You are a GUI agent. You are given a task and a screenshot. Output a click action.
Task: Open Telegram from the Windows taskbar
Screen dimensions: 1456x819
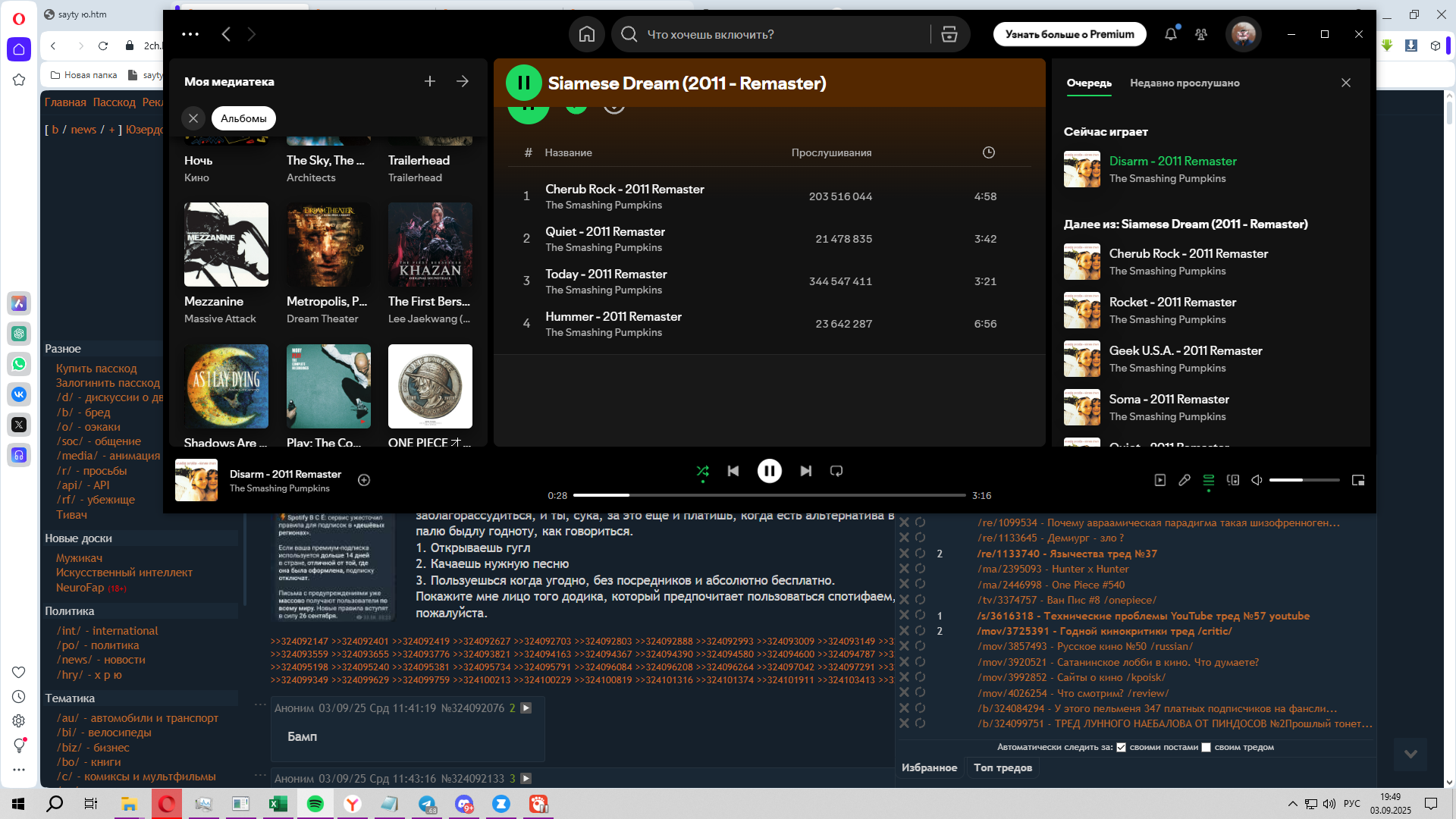[x=427, y=804]
